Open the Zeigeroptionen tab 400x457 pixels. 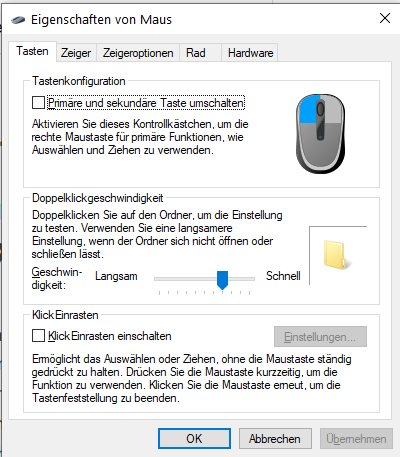[x=138, y=53]
